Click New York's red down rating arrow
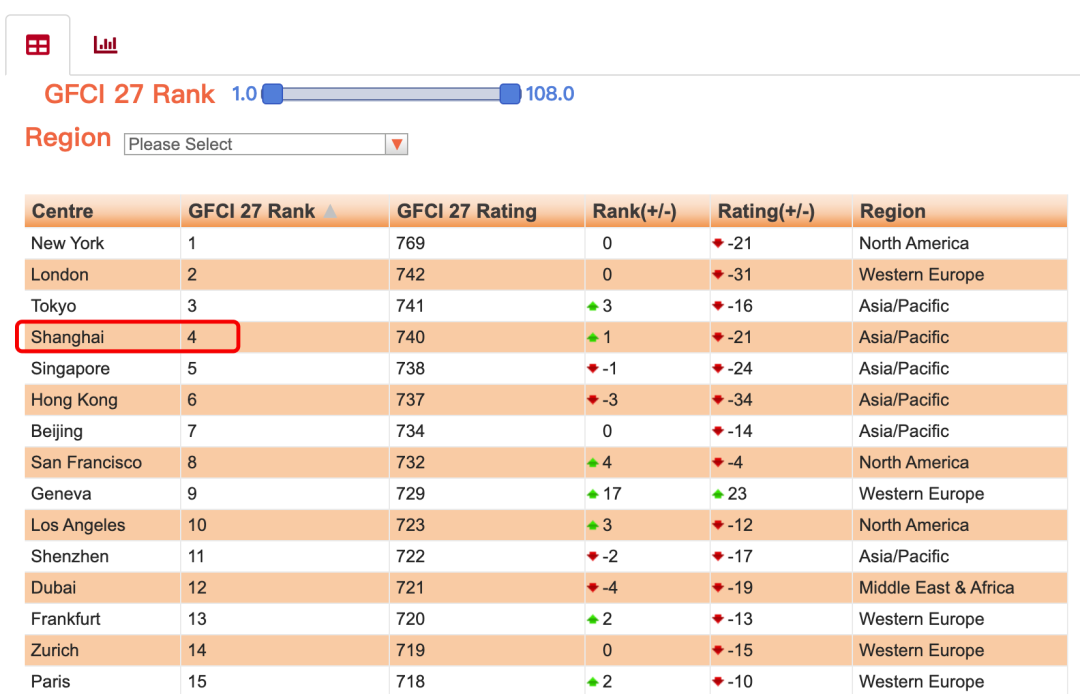The image size is (1080, 694). pos(718,243)
